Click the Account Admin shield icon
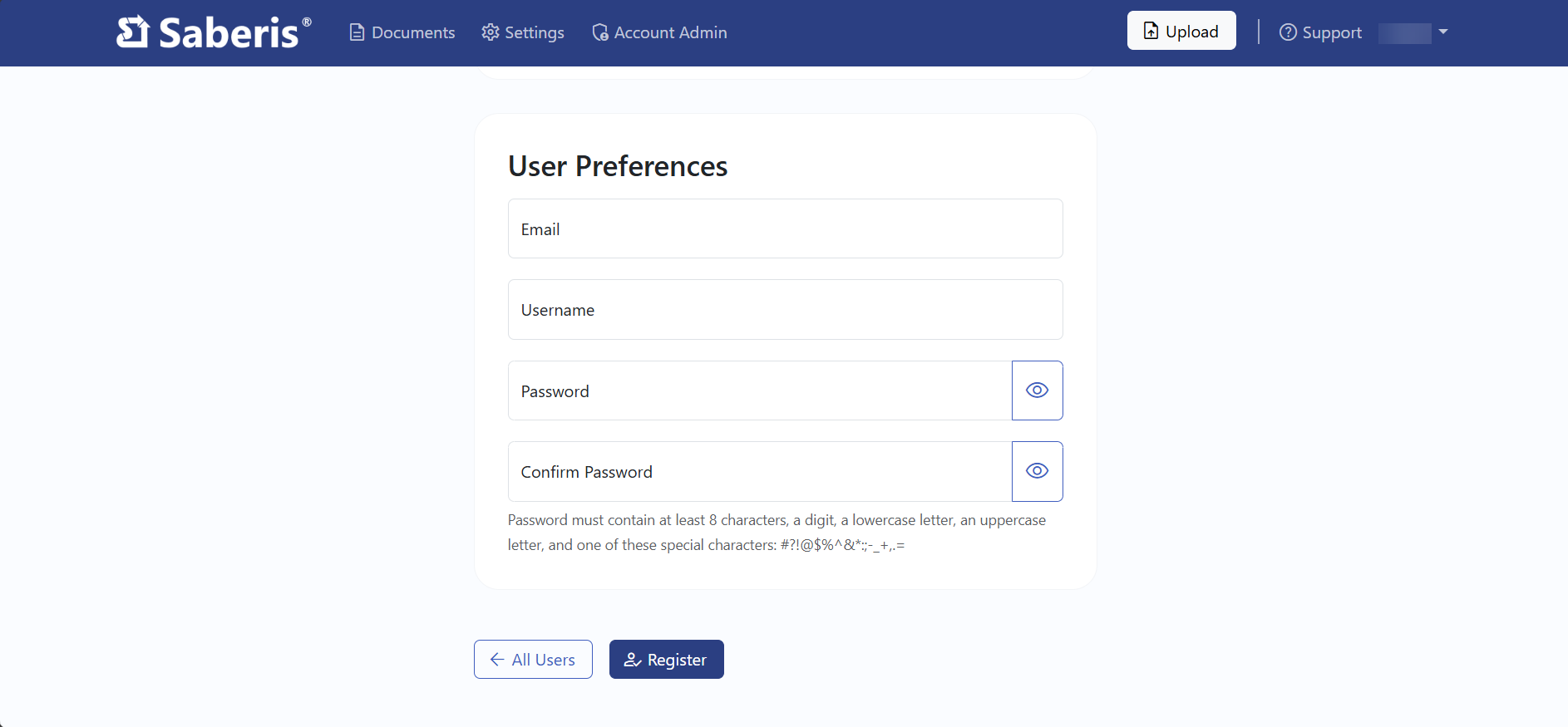Image resolution: width=1568 pixels, height=727 pixels. point(600,32)
